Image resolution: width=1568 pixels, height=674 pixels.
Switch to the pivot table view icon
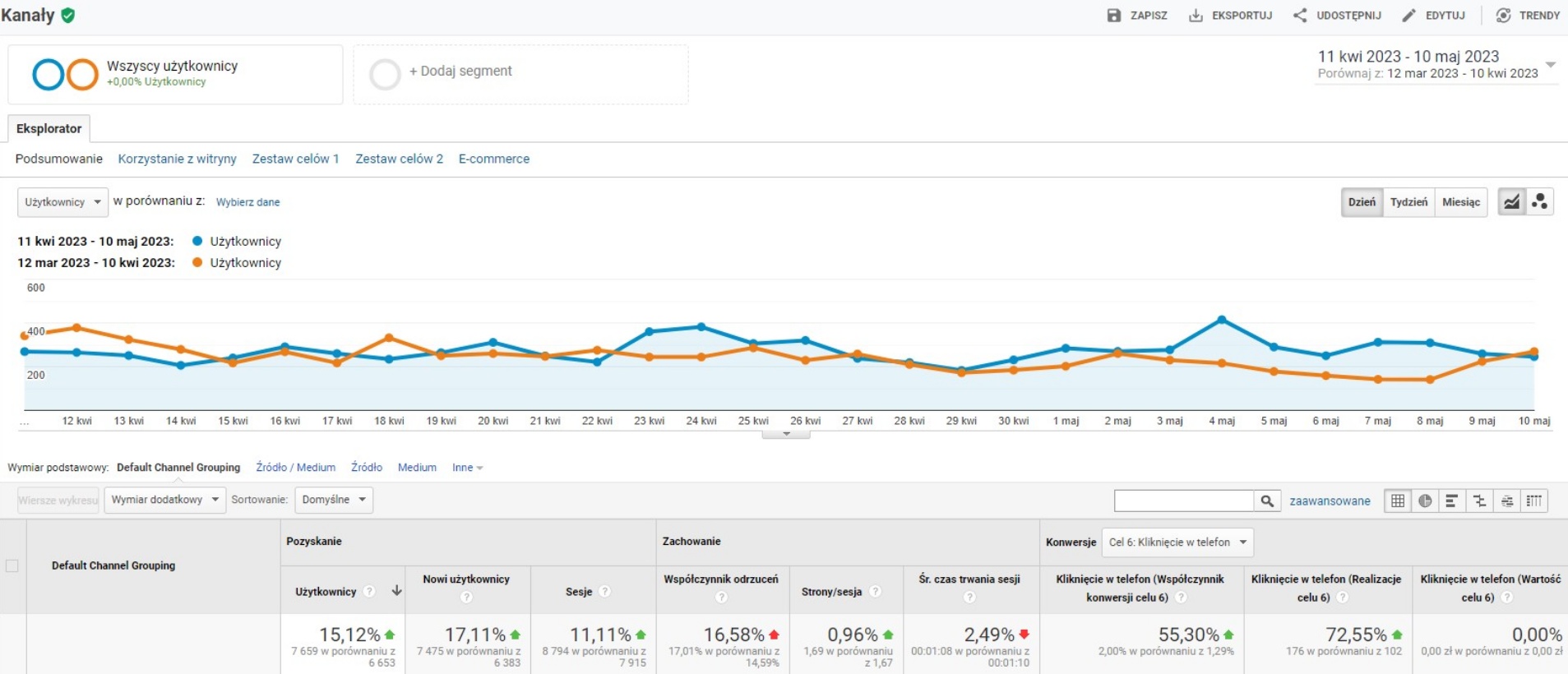(x=1534, y=501)
